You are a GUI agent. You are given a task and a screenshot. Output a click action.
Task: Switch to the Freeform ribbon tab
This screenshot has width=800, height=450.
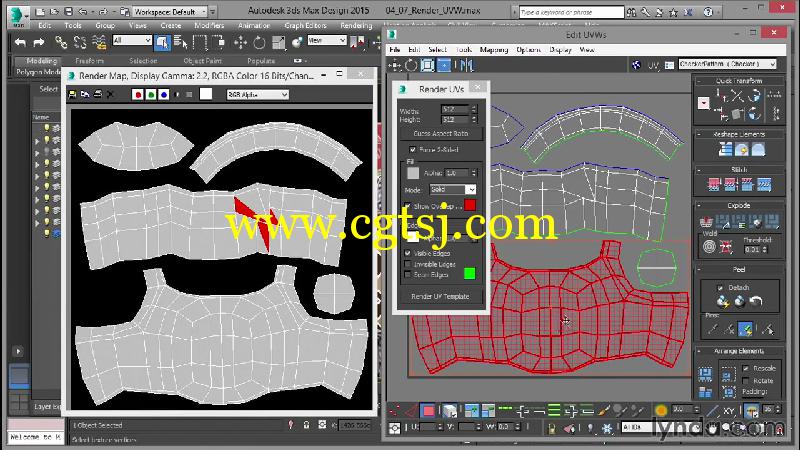tap(89, 61)
